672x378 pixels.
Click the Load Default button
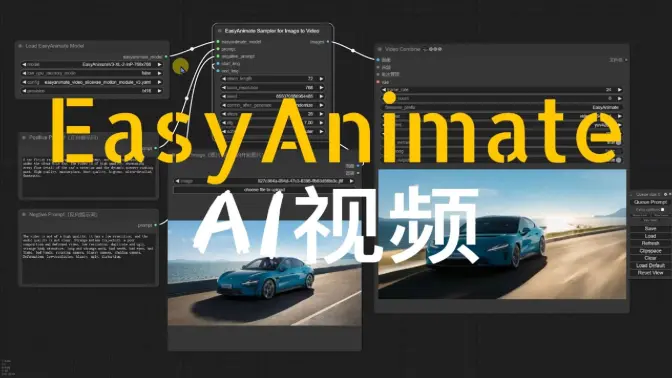tap(650, 265)
